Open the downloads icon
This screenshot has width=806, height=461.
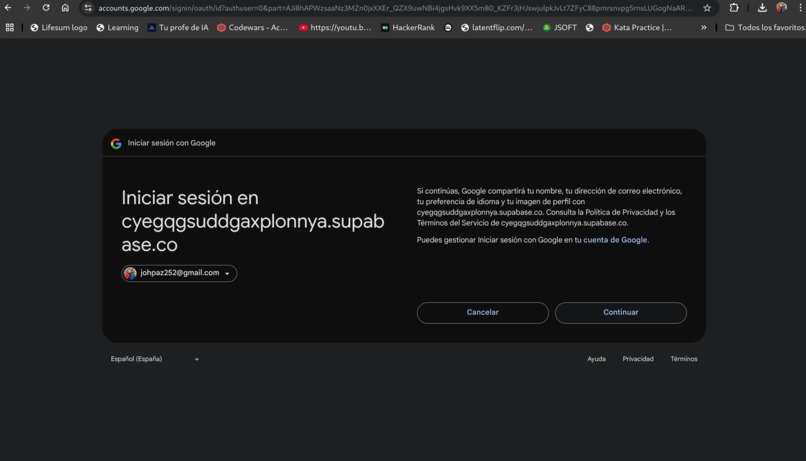point(762,8)
